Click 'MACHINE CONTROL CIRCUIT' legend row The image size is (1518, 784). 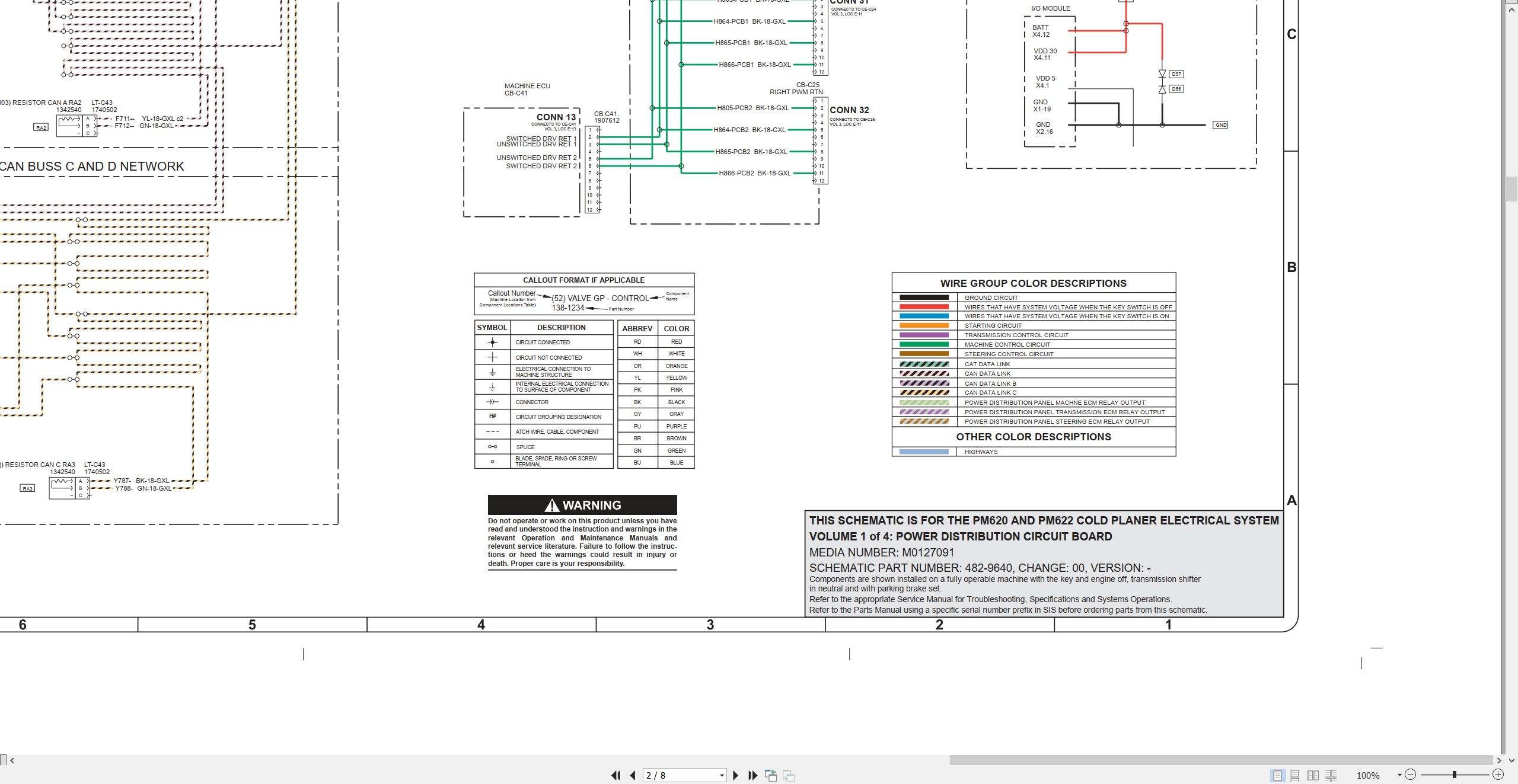(1034, 344)
